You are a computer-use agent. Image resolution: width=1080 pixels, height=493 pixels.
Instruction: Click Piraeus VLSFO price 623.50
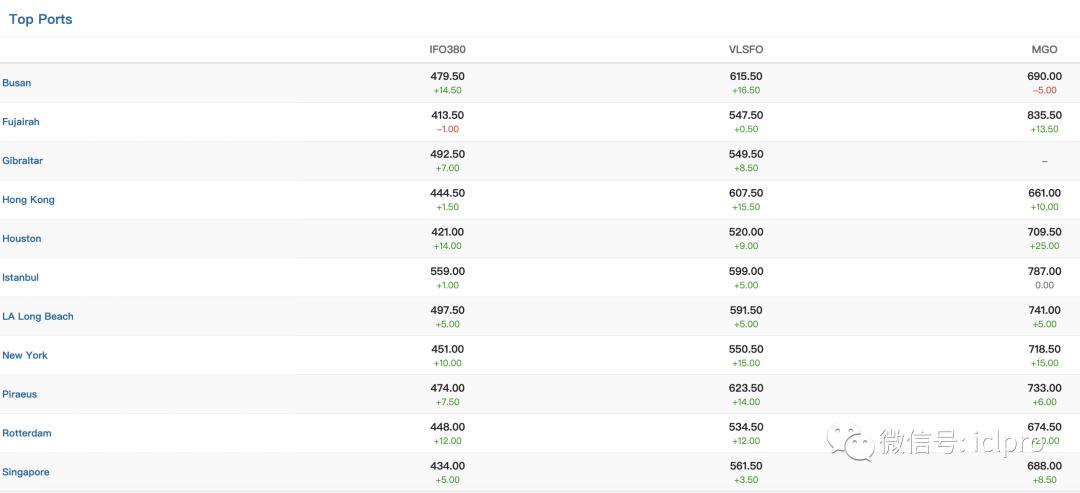[x=746, y=388]
